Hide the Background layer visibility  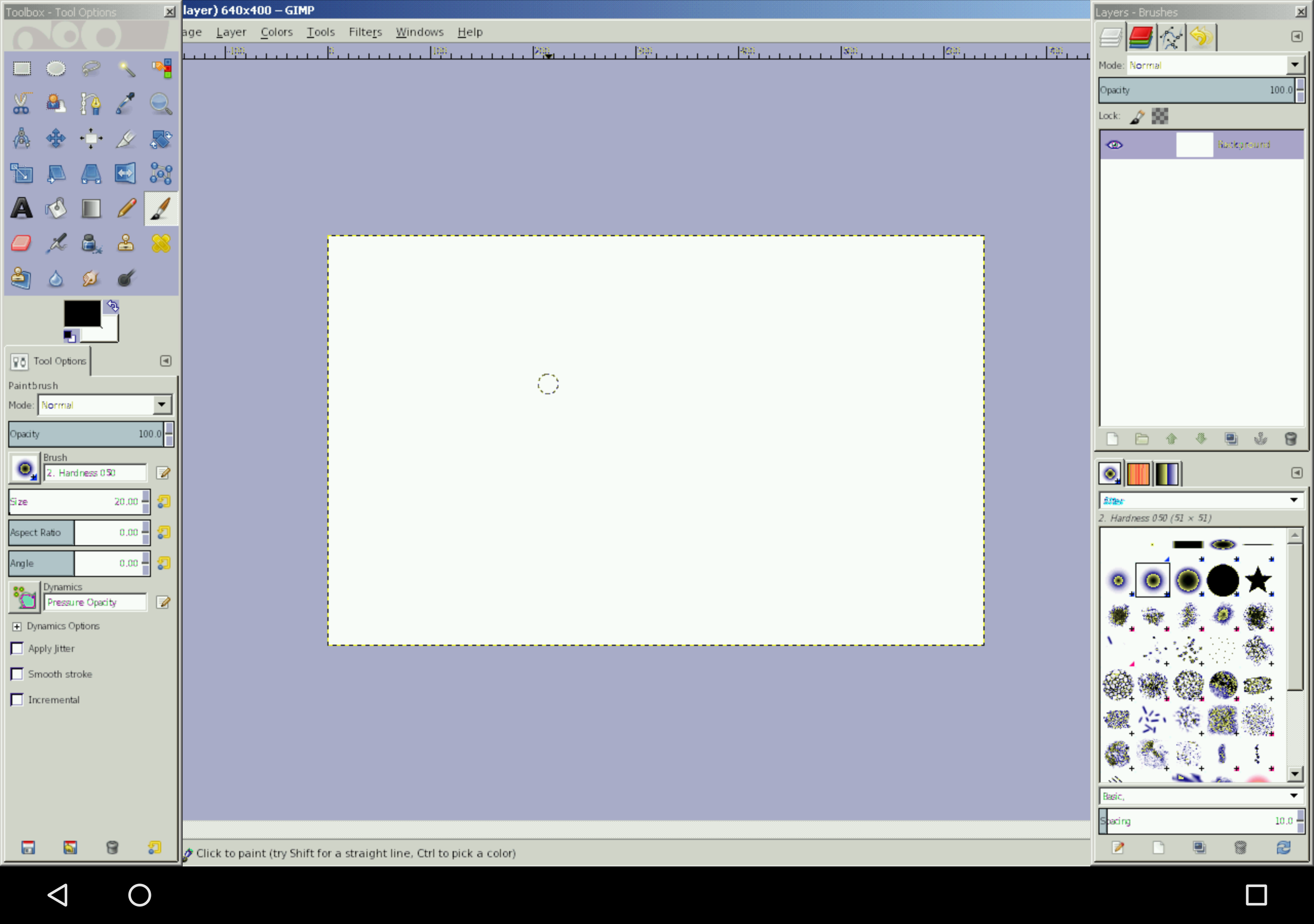click(x=1115, y=144)
